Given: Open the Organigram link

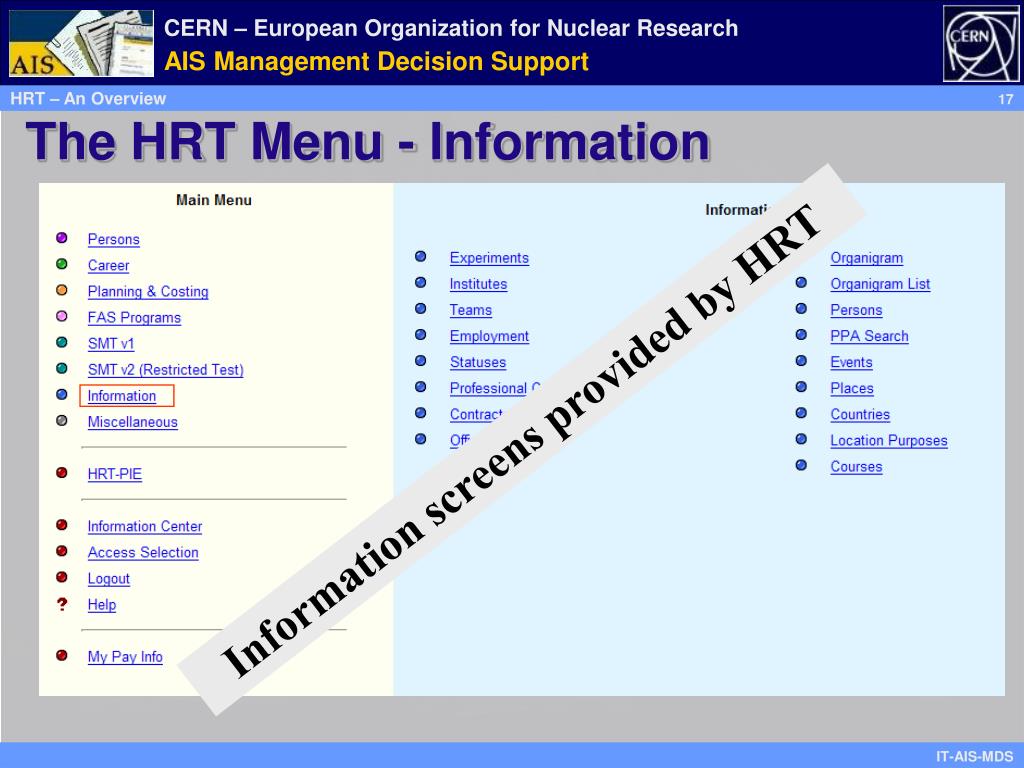Looking at the screenshot, I should (x=867, y=259).
